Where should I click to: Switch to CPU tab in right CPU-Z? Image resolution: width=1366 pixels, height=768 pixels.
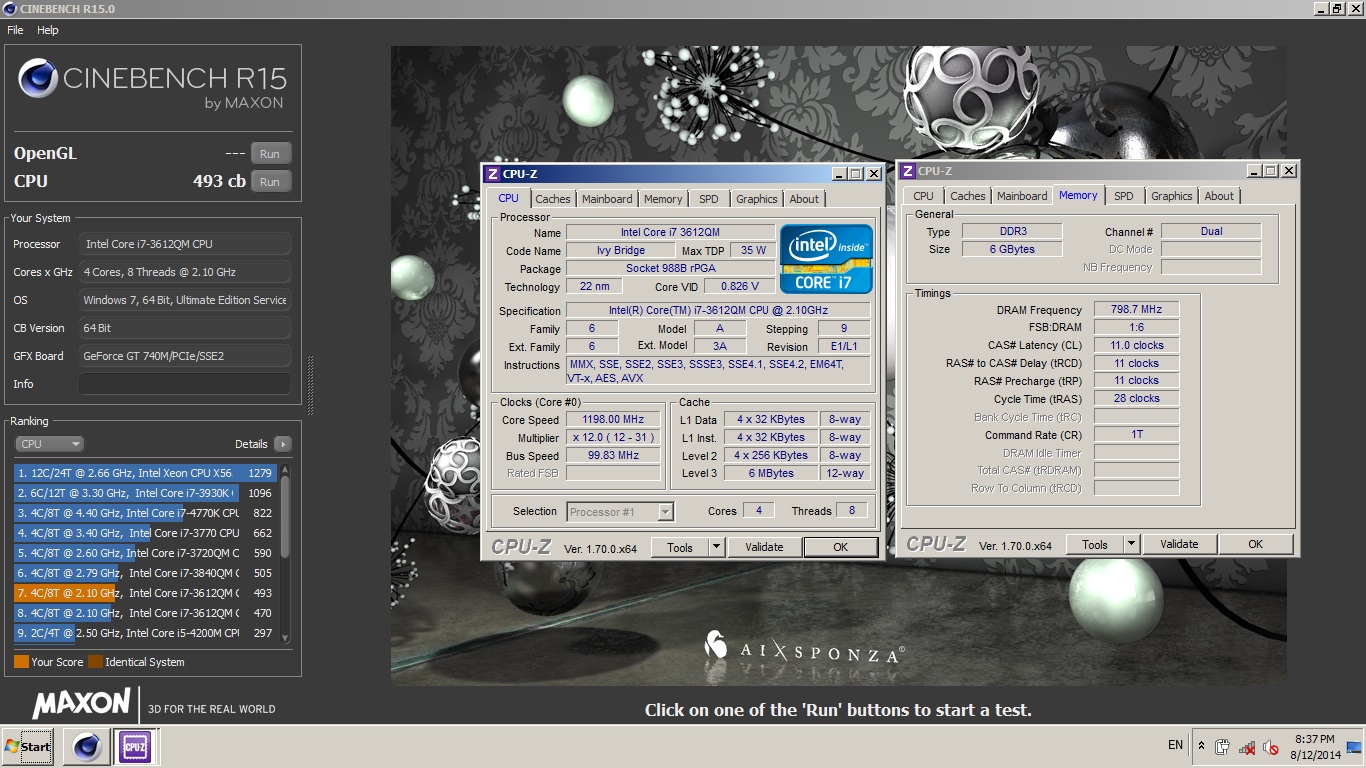pos(924,196)
